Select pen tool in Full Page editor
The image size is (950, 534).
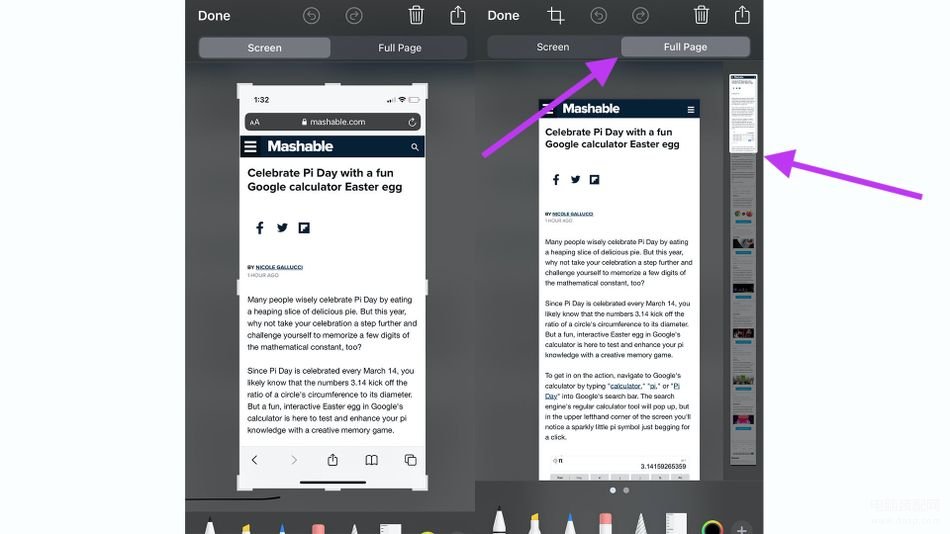(499, 521)
